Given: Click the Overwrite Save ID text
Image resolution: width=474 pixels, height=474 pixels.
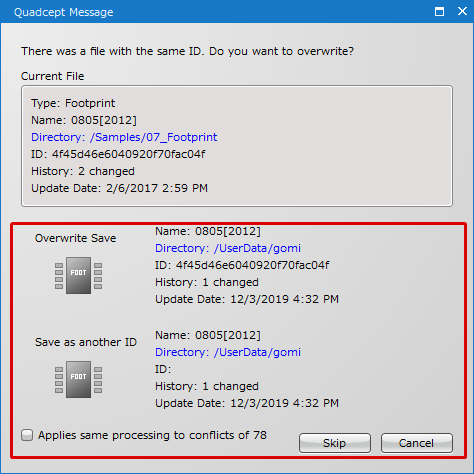Looking at the screenshot, I should tap(242, 265).
